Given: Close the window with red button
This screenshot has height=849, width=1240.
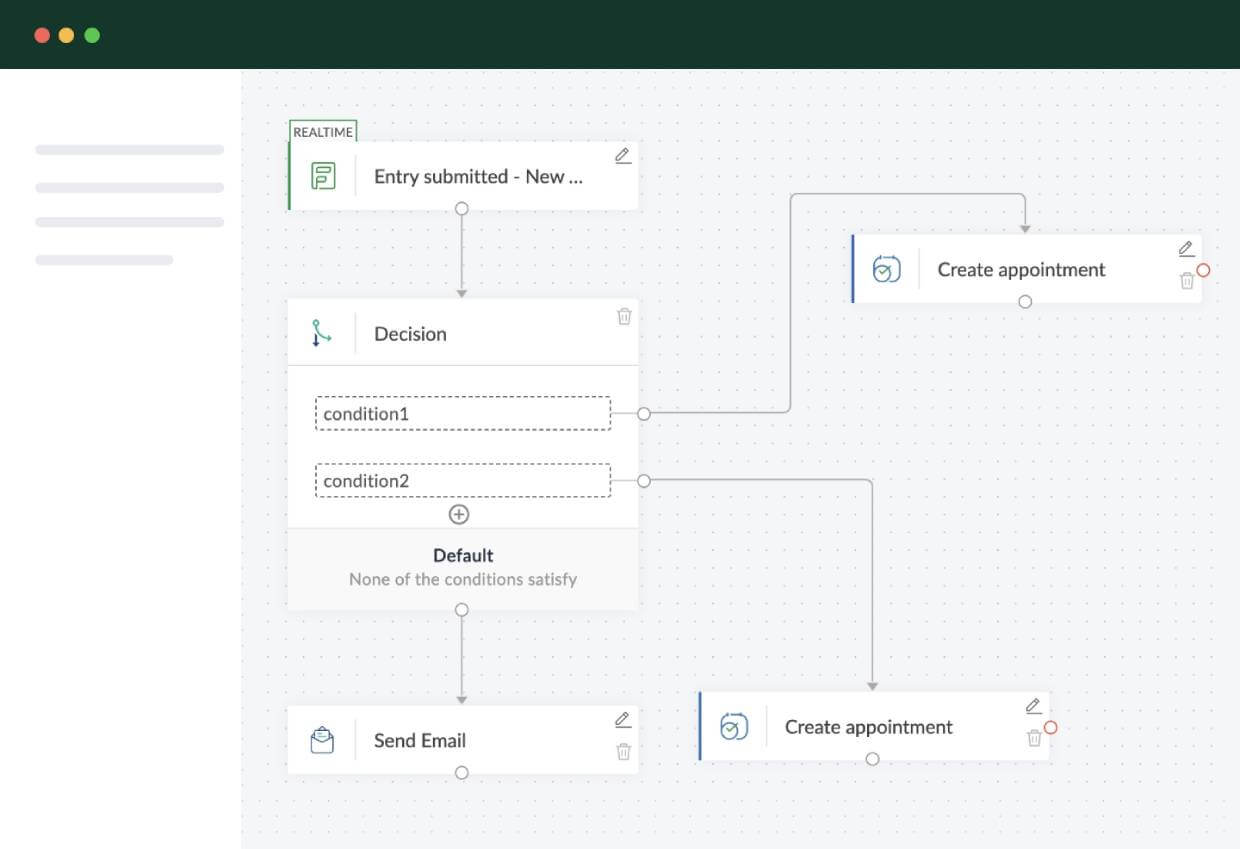Looking at the screenshot, I should pyautogui.click(x=42, y=35).
